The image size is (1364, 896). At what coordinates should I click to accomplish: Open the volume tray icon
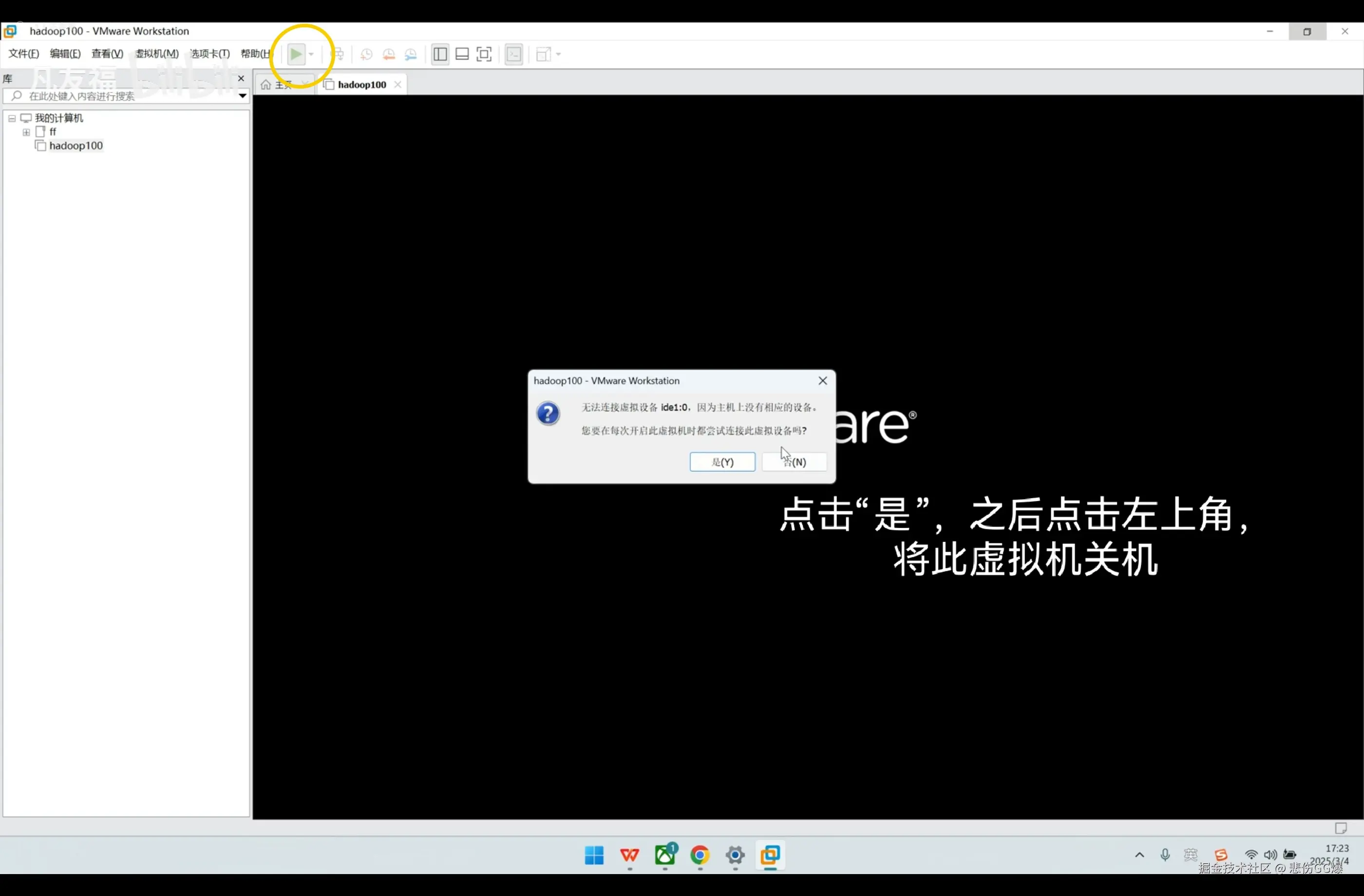pos(1270,855)
